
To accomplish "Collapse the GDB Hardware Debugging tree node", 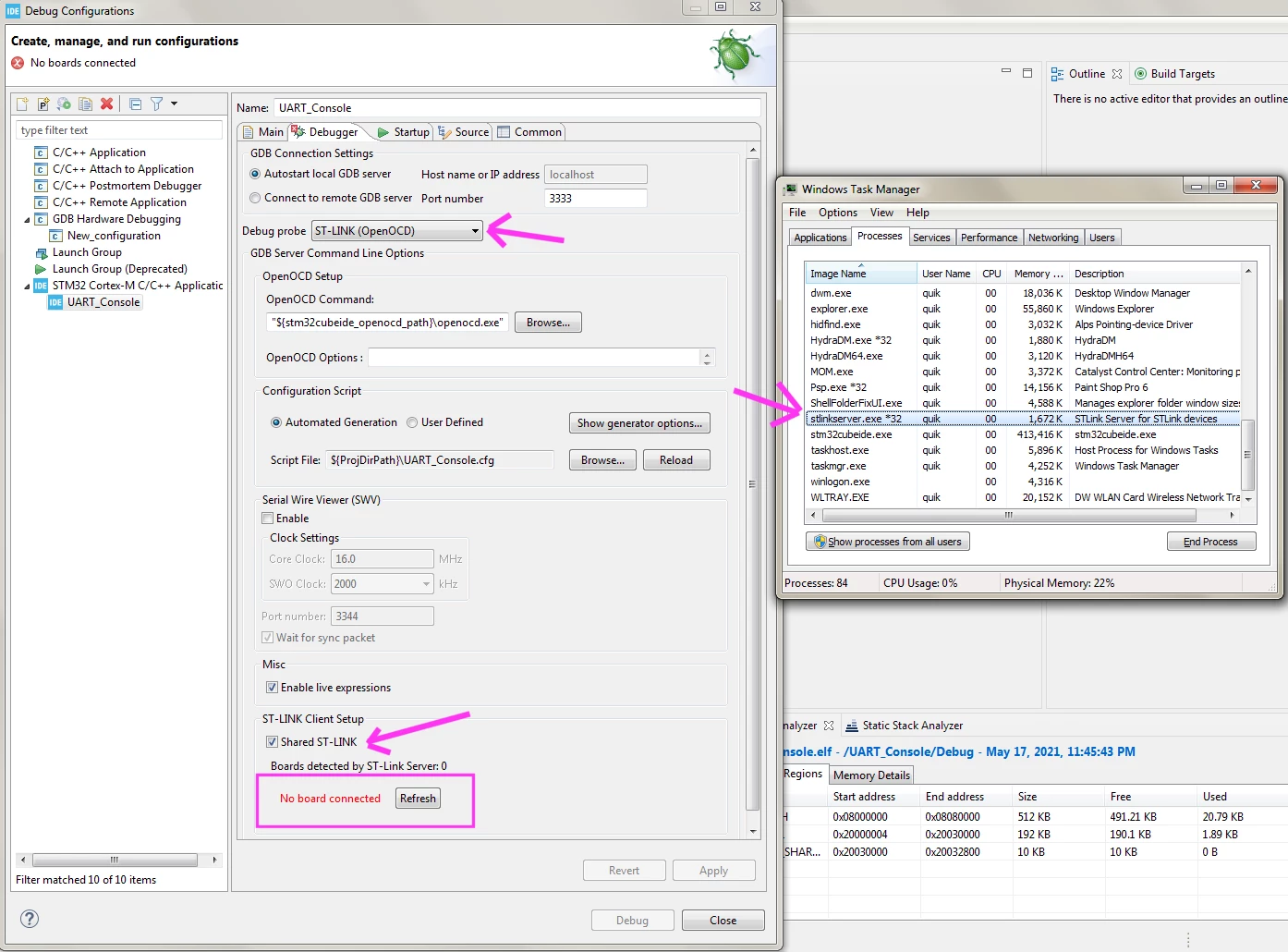I will click(x=27, y=220).
